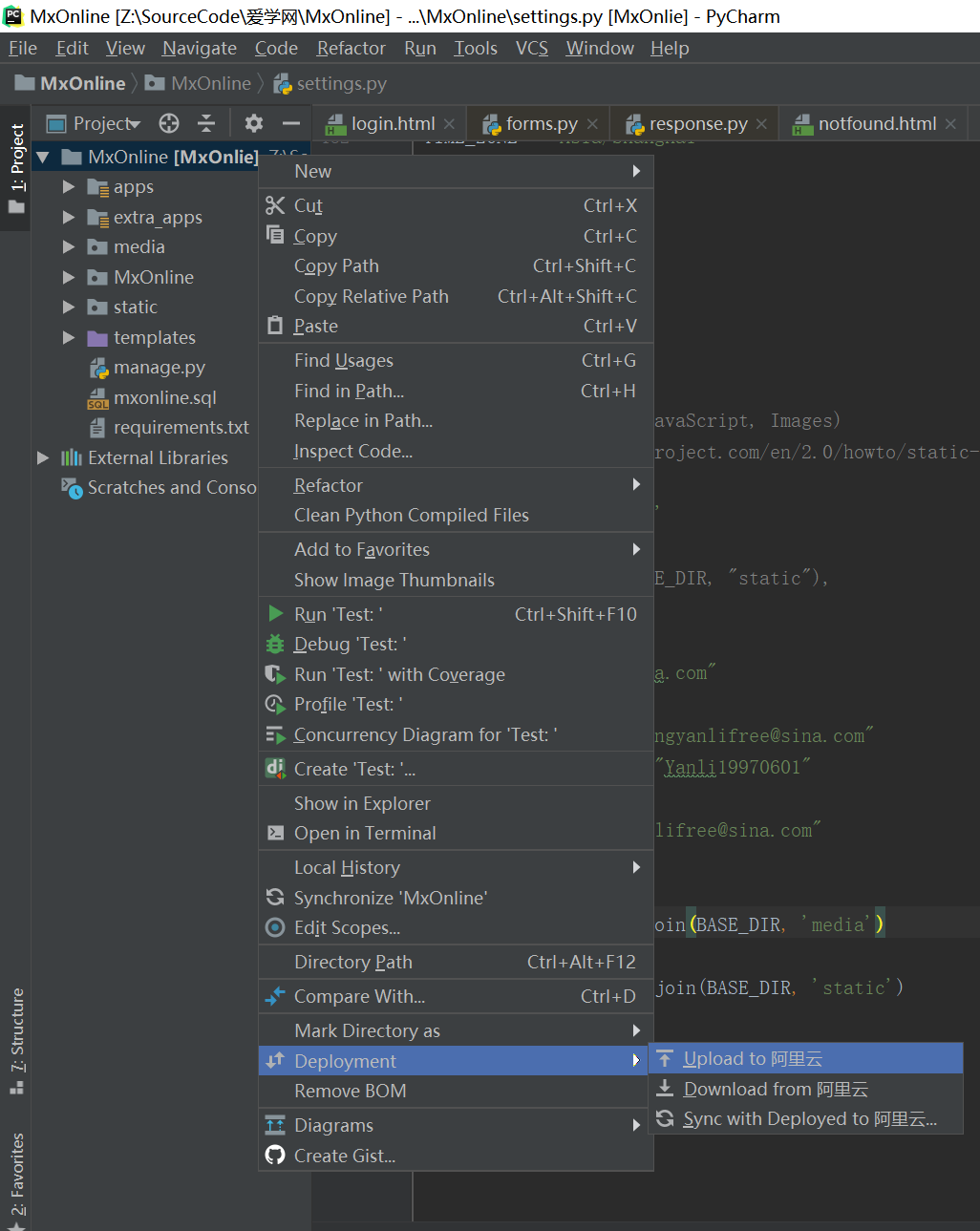Click the Sync with Deployed icon

click(x=665, y=1118)
